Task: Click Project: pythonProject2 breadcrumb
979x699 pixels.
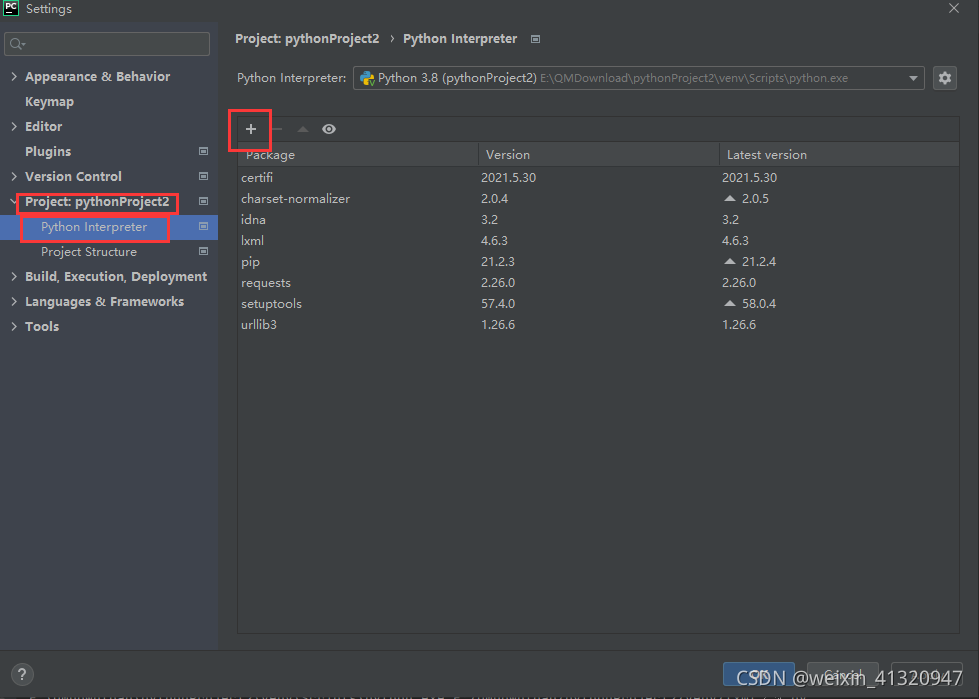Action: point(307,39)
